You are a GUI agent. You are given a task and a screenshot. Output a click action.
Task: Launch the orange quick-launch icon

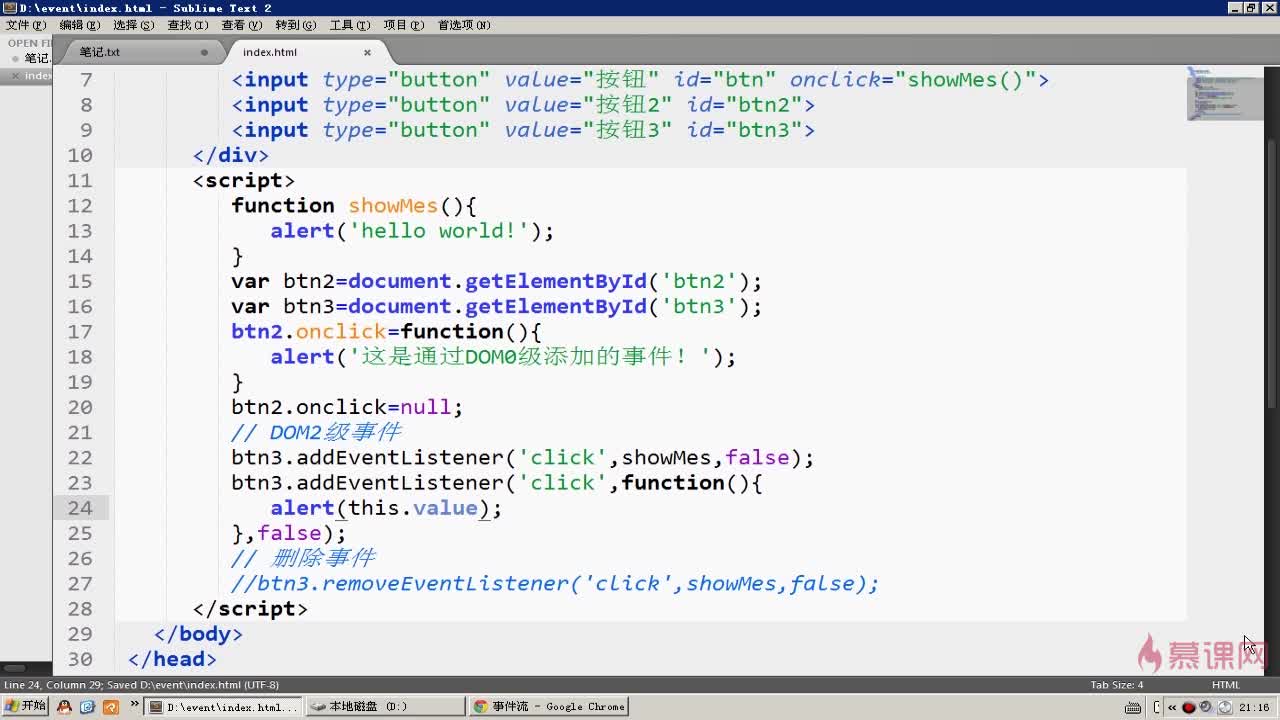tap(109, 707)
